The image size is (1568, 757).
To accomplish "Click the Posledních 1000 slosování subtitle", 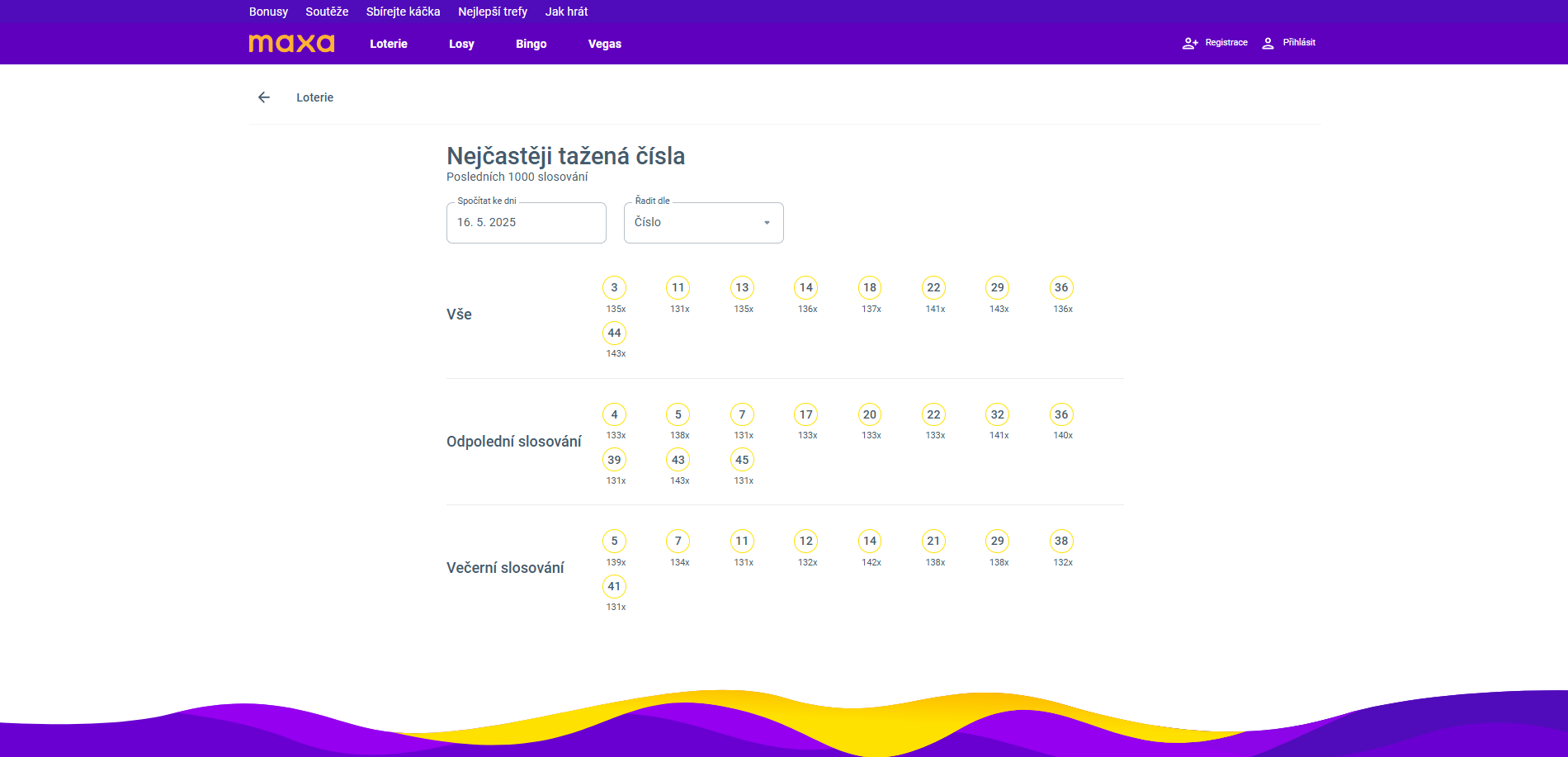I will tap(517, 177).
